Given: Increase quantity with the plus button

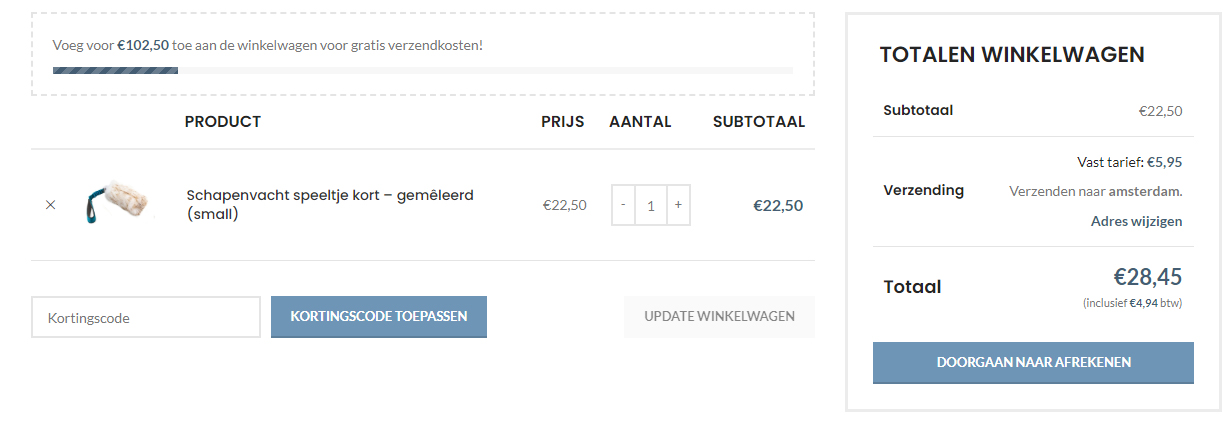Looking at the screenshot, I should 678,205.
